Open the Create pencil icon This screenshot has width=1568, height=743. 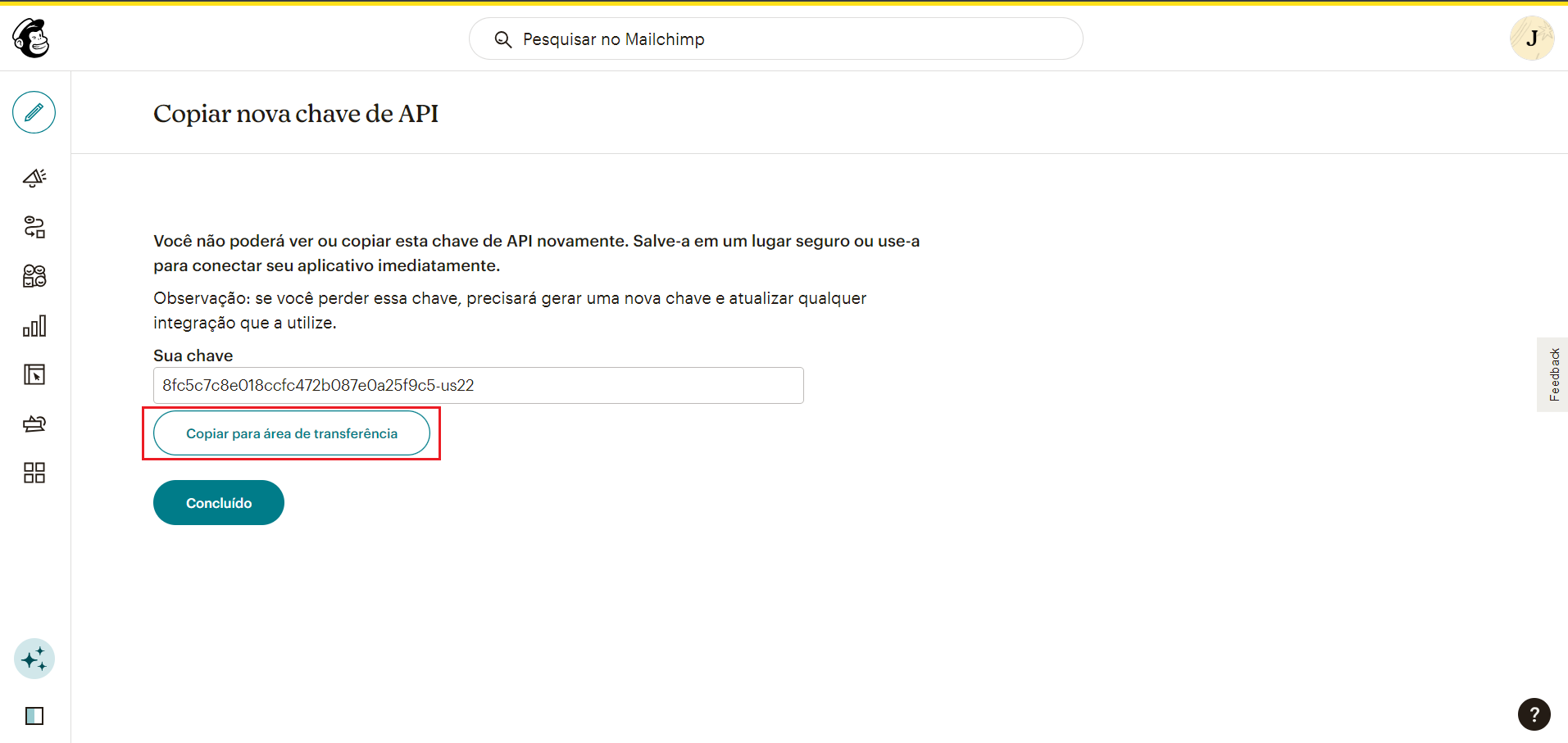[34, 112]
